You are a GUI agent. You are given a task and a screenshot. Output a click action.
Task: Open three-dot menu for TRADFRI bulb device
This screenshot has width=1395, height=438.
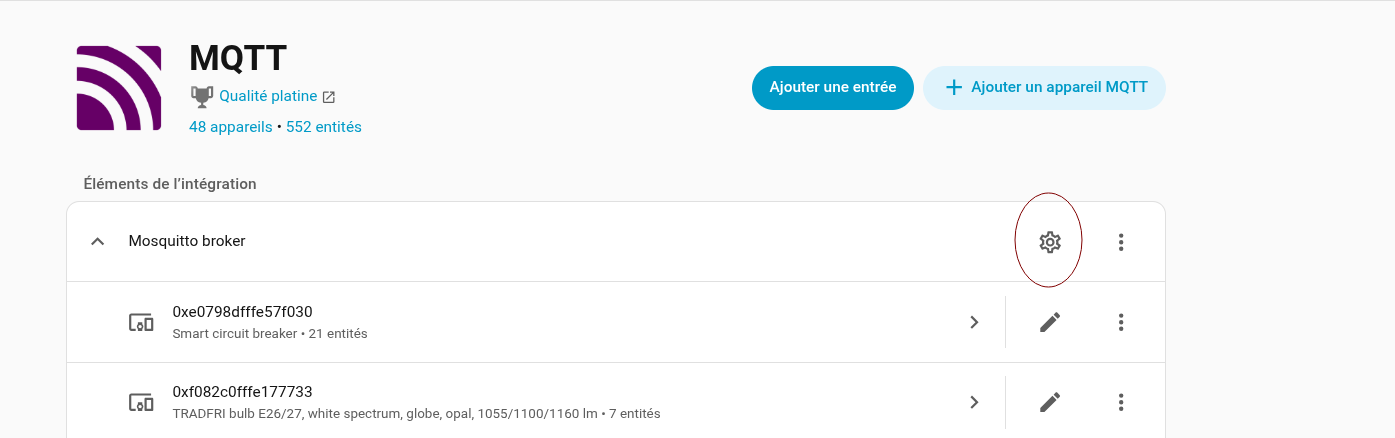point(1121,402)
